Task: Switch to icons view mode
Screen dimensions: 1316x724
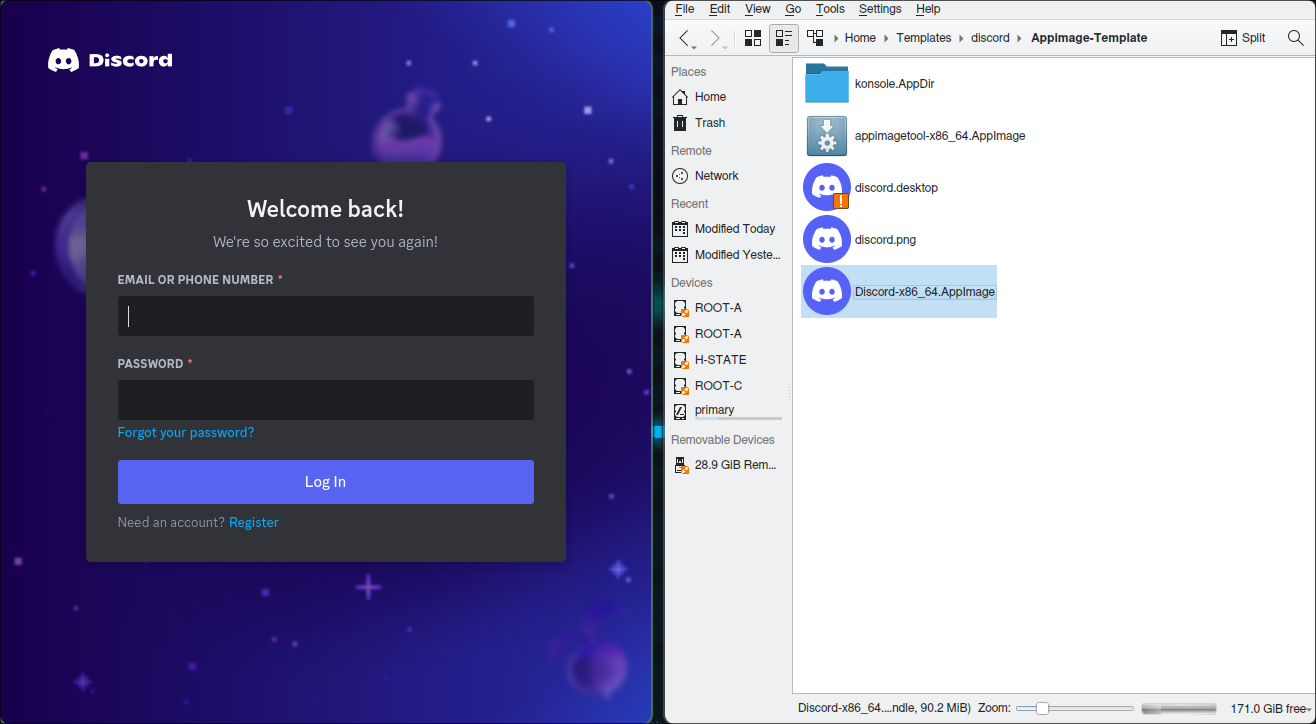Action: click(x=753, y=38)
